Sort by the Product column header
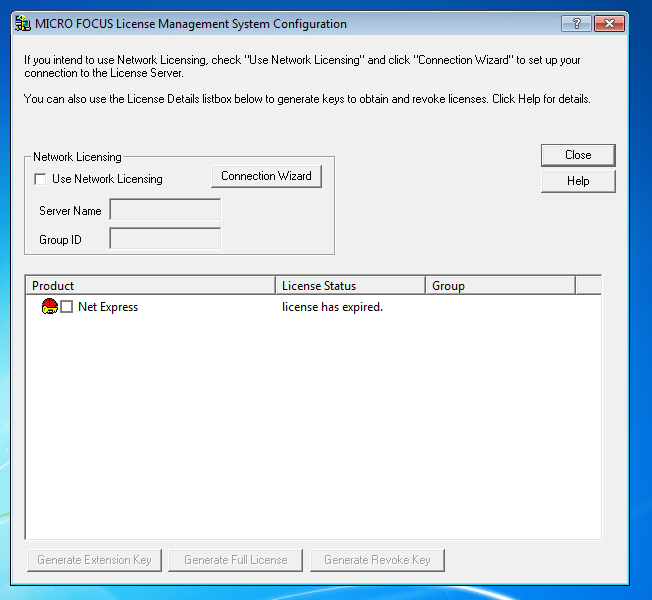The height and width of the screenshot is (600, 652). (x=150, y=286)
